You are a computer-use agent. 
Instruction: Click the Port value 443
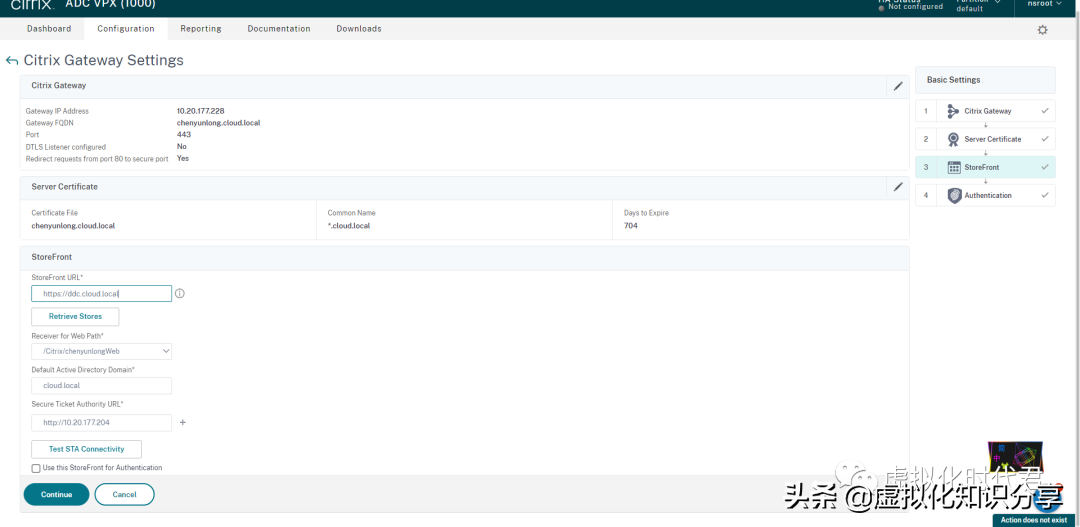[184, 134]
